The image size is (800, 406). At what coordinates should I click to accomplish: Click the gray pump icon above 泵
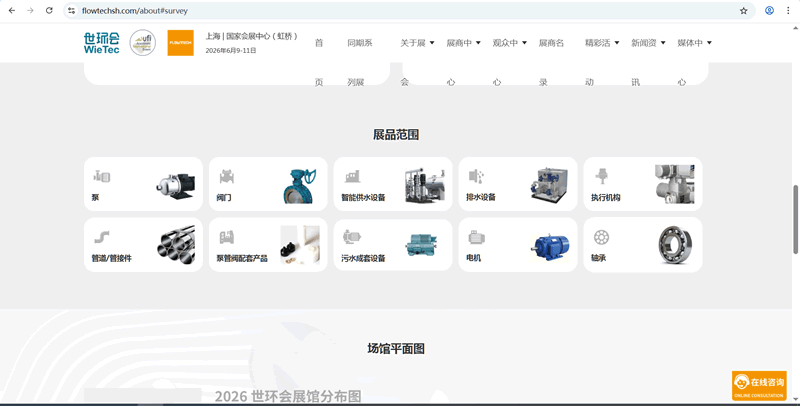pyautogui.click(x=101, y=177)
